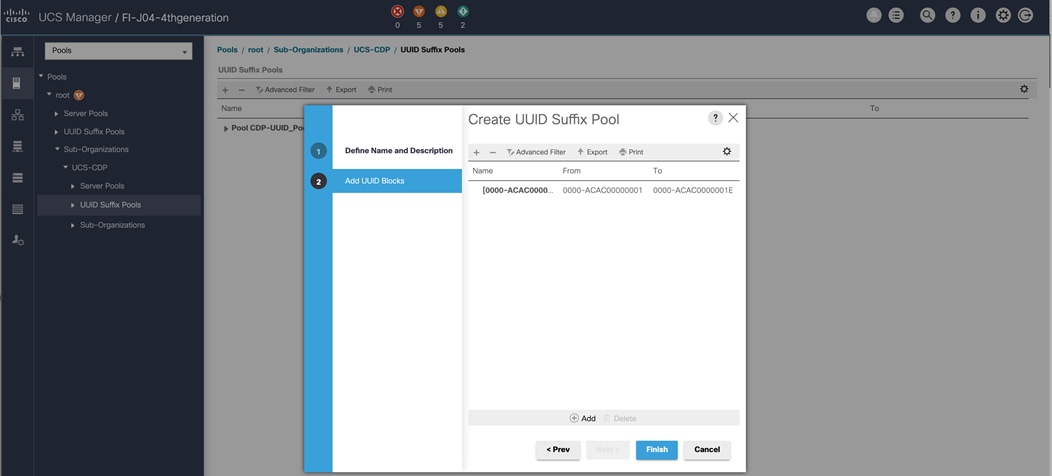Image resolution: width=1052 pixels, height=476 pixels.
Task: Open the Pools dropdown in navigation pane
Action: [x=118, y=51]
